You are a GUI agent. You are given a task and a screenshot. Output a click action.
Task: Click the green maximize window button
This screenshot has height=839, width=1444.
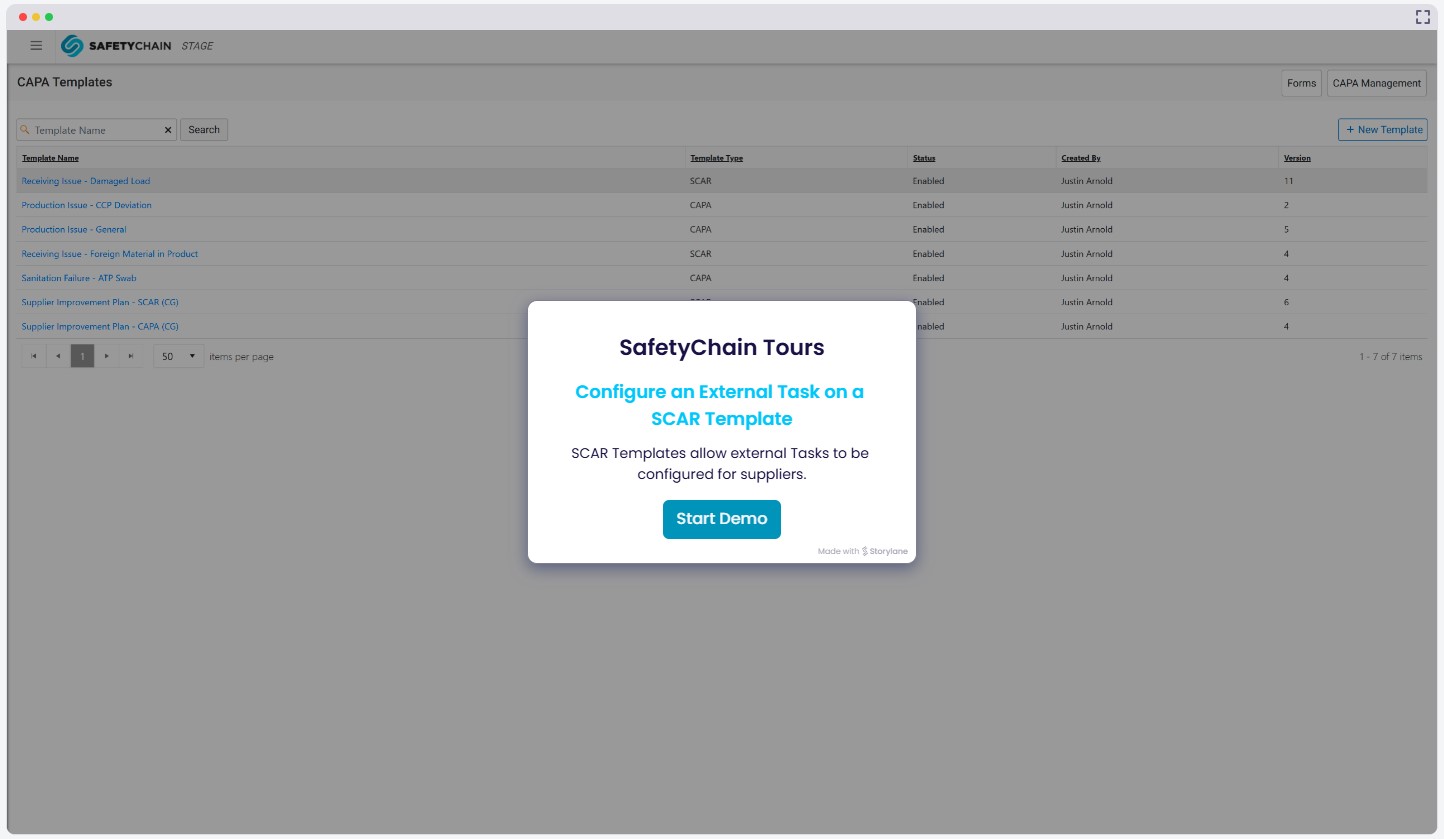(49, 17)
